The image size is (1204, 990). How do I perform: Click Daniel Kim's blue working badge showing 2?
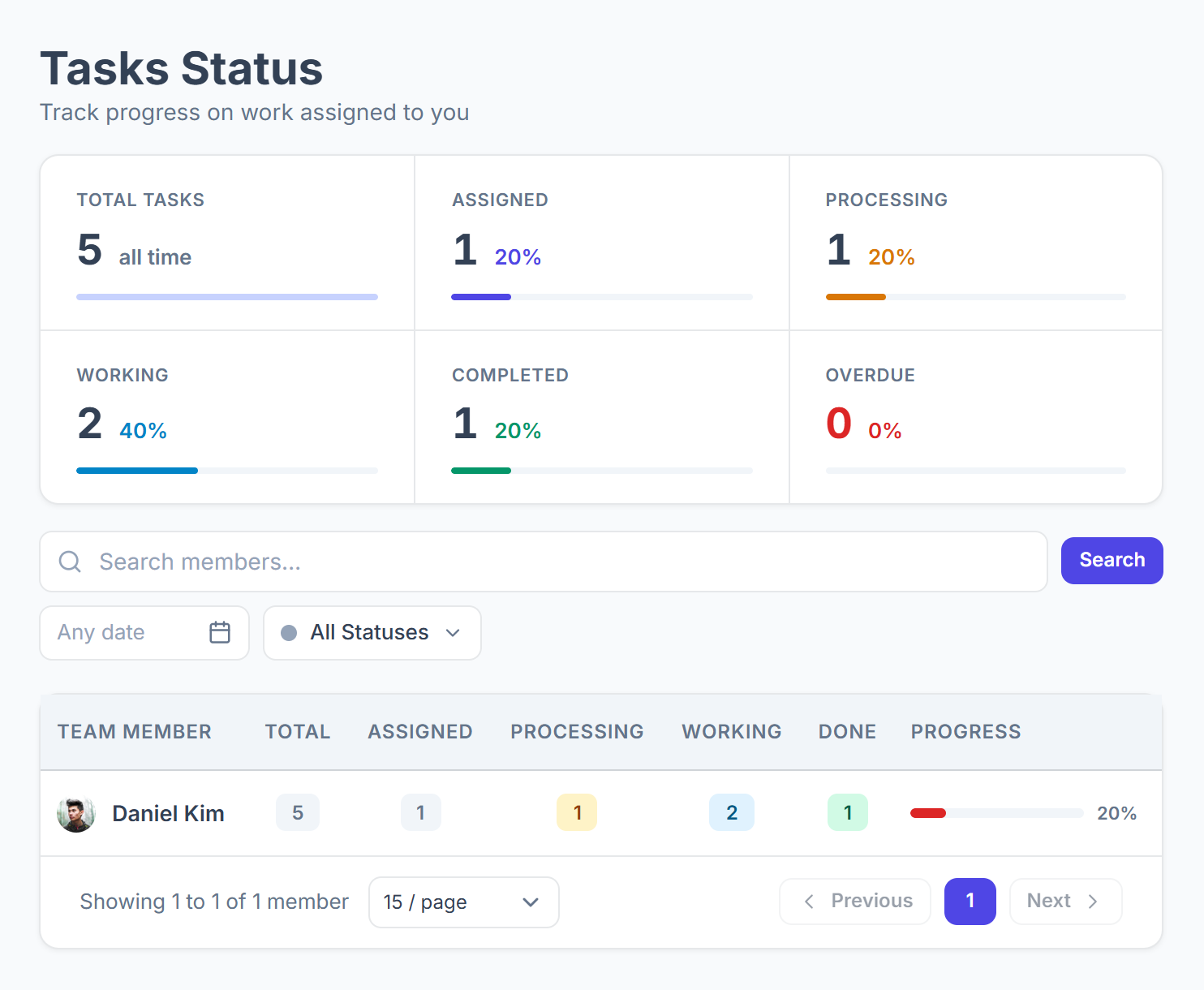pos(732,813)
